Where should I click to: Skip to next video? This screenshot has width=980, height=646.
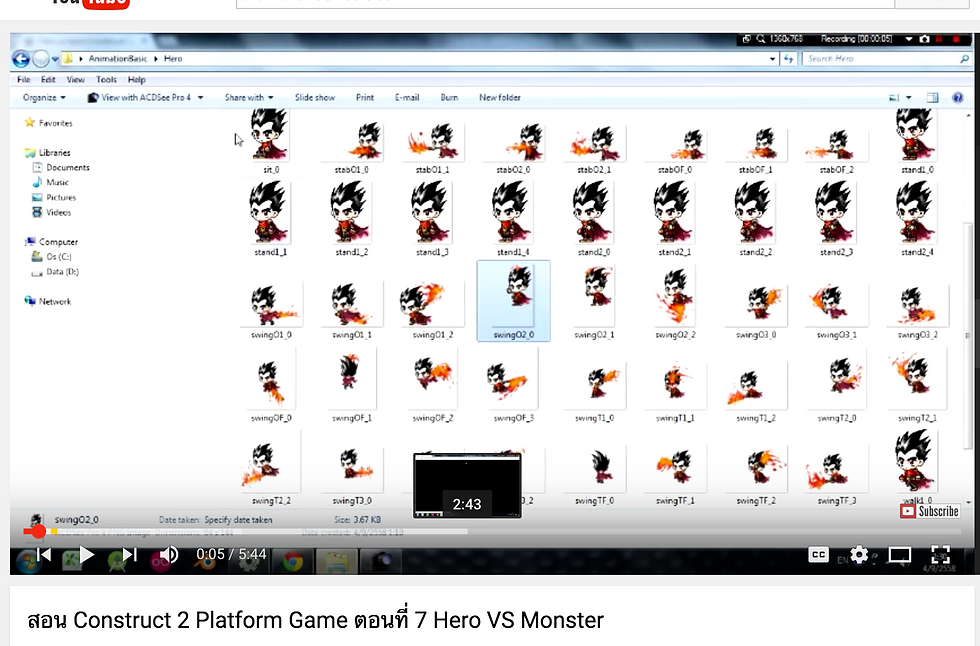[129, 555]
